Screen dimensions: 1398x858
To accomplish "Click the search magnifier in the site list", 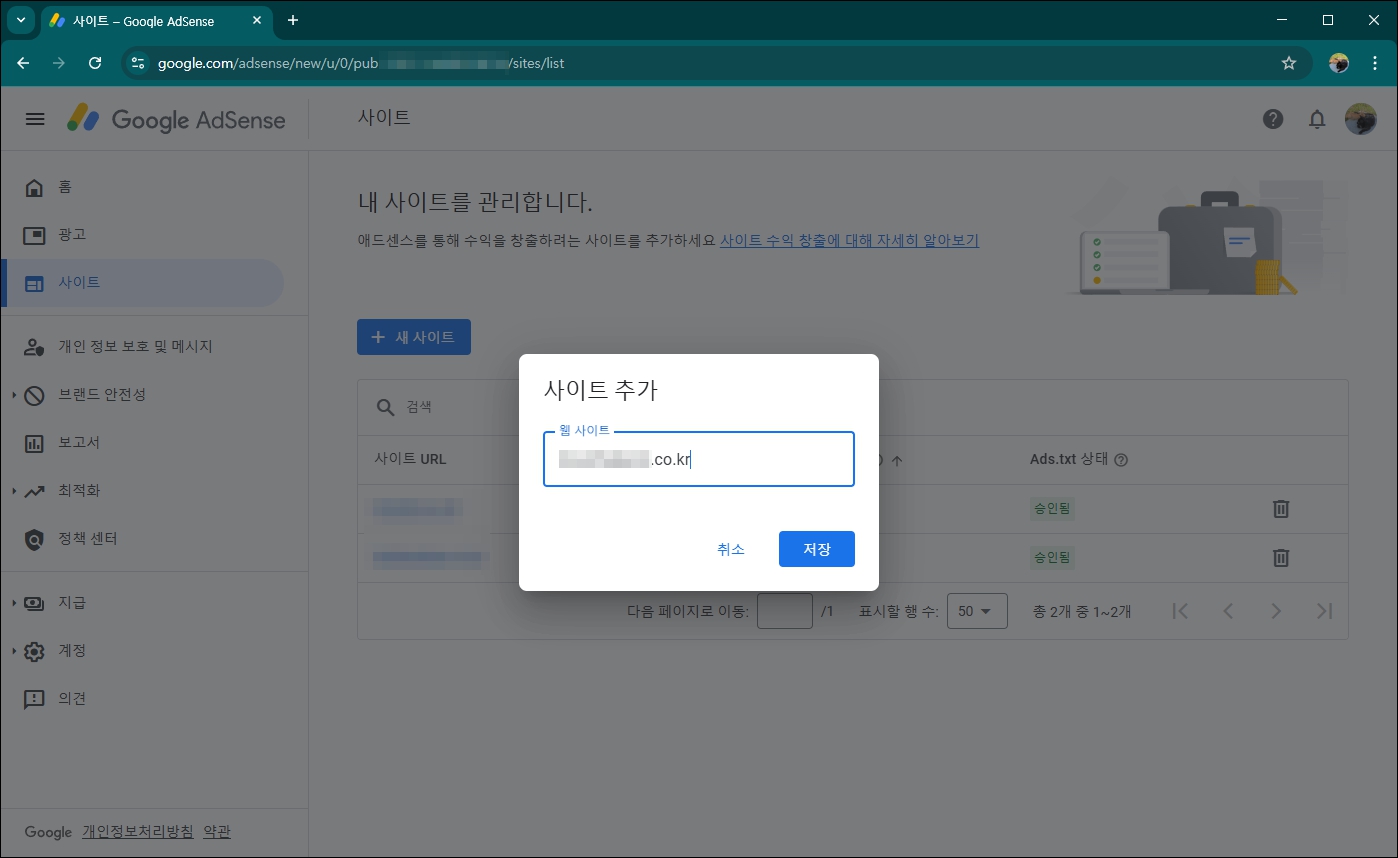I will point(385,406).
